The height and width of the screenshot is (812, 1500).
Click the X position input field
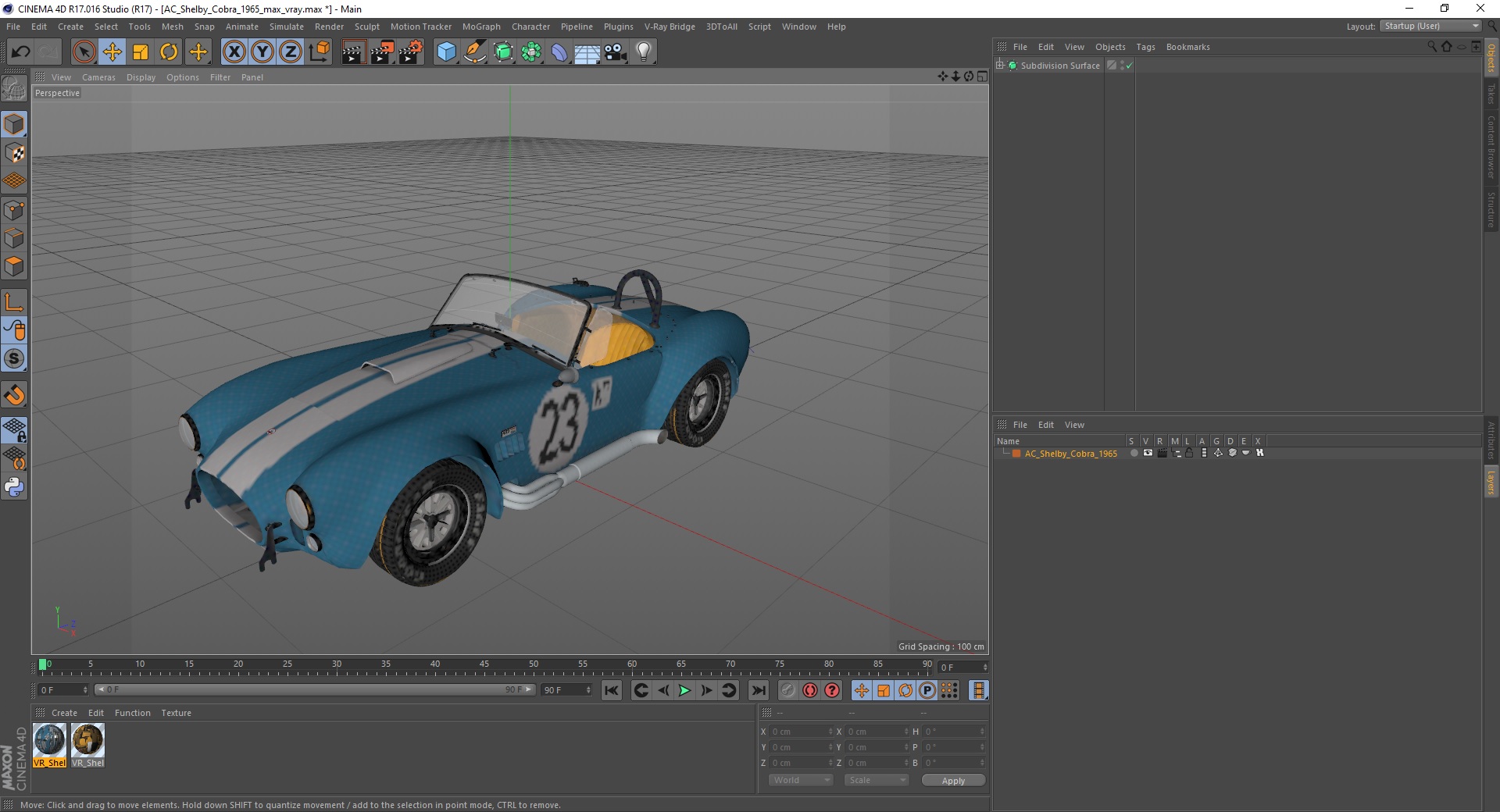[802, 732]
